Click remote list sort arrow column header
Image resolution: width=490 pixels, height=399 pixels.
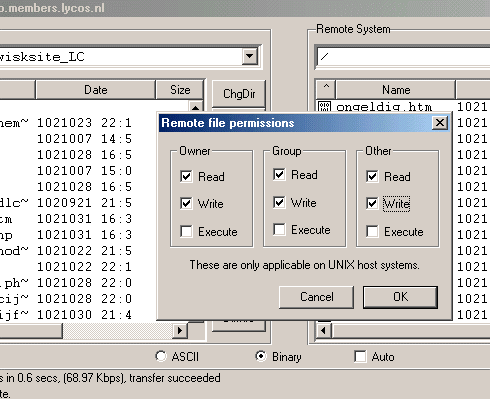(x=326, y=90)
